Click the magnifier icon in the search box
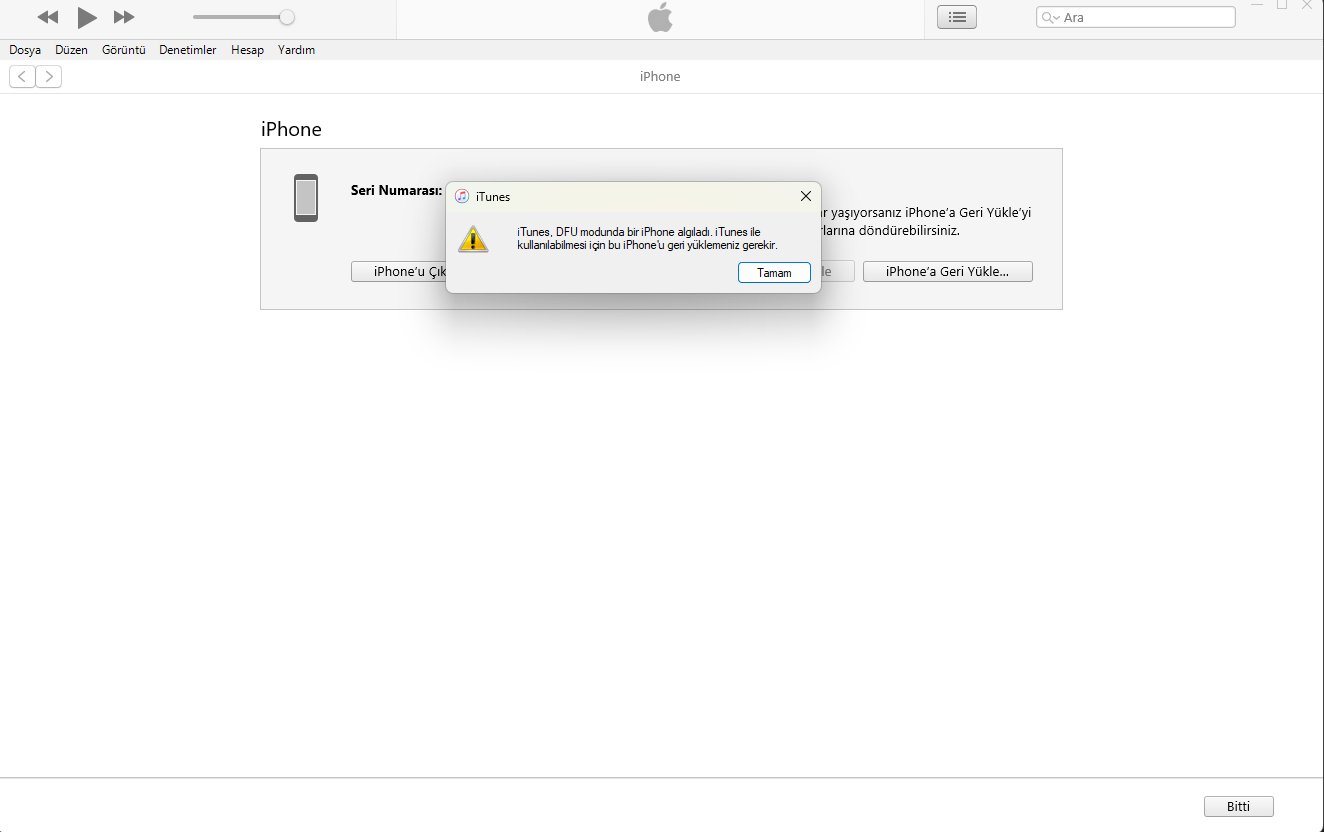 click(x=1050, y=17)
